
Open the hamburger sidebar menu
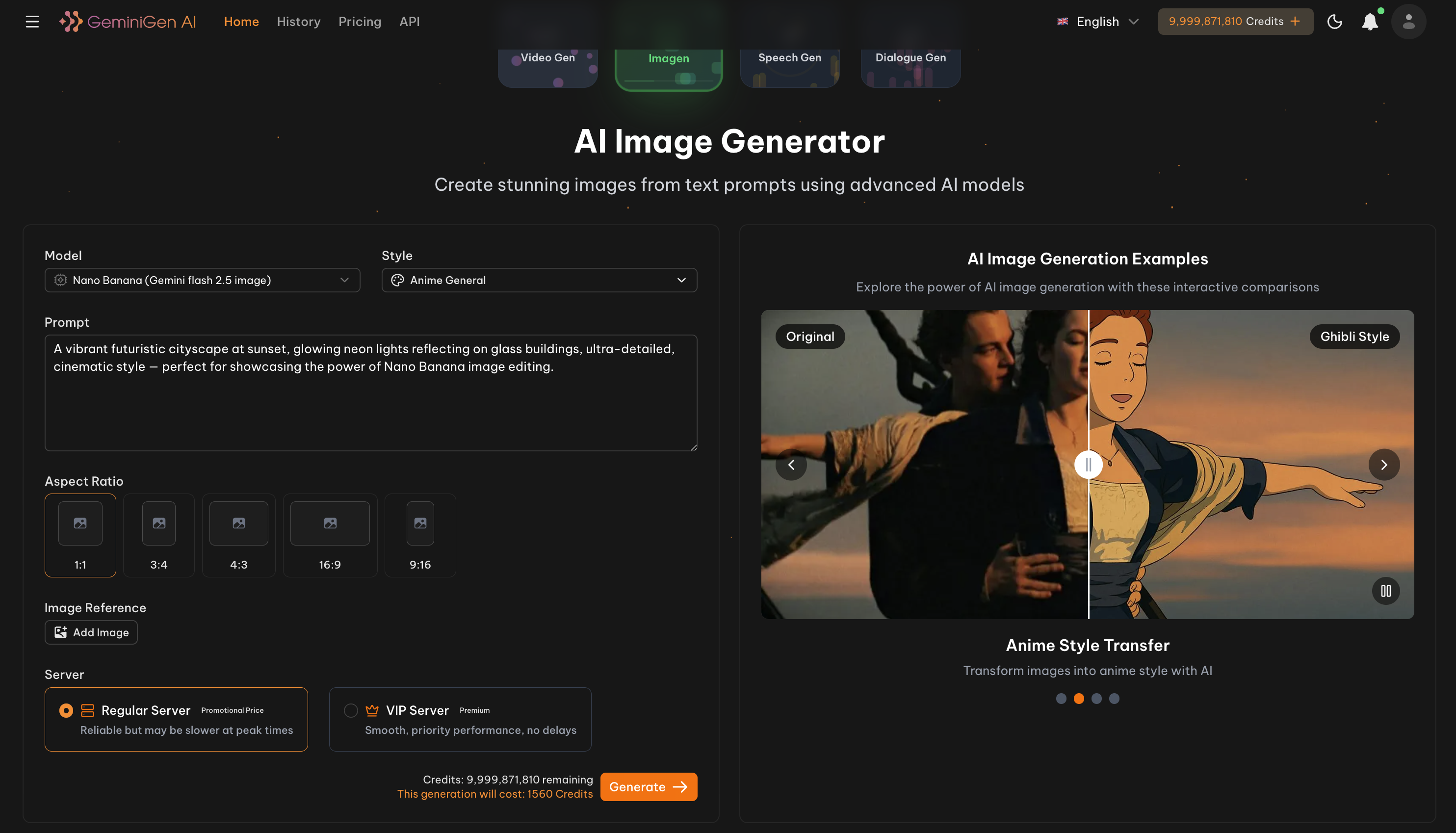32,22
